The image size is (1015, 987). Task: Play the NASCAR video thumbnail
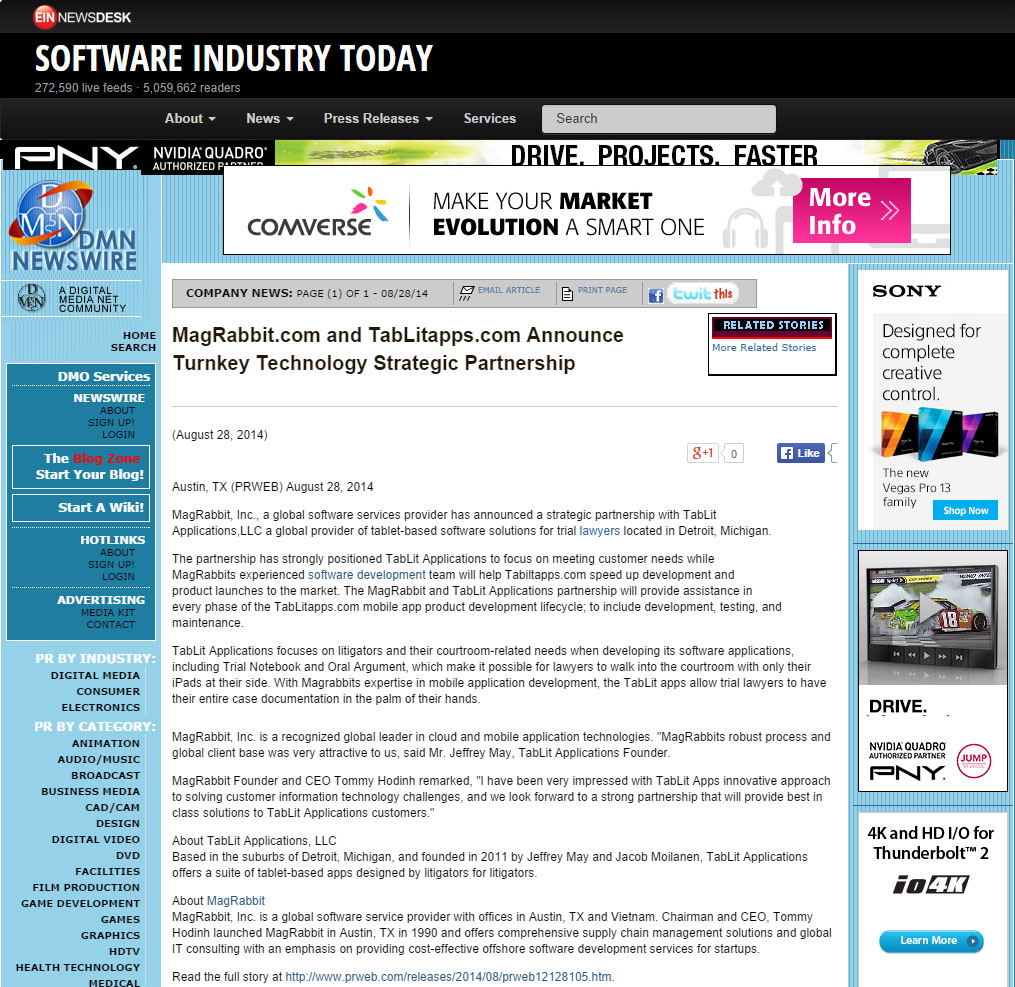pyautogui.click(x=930, y=610)
